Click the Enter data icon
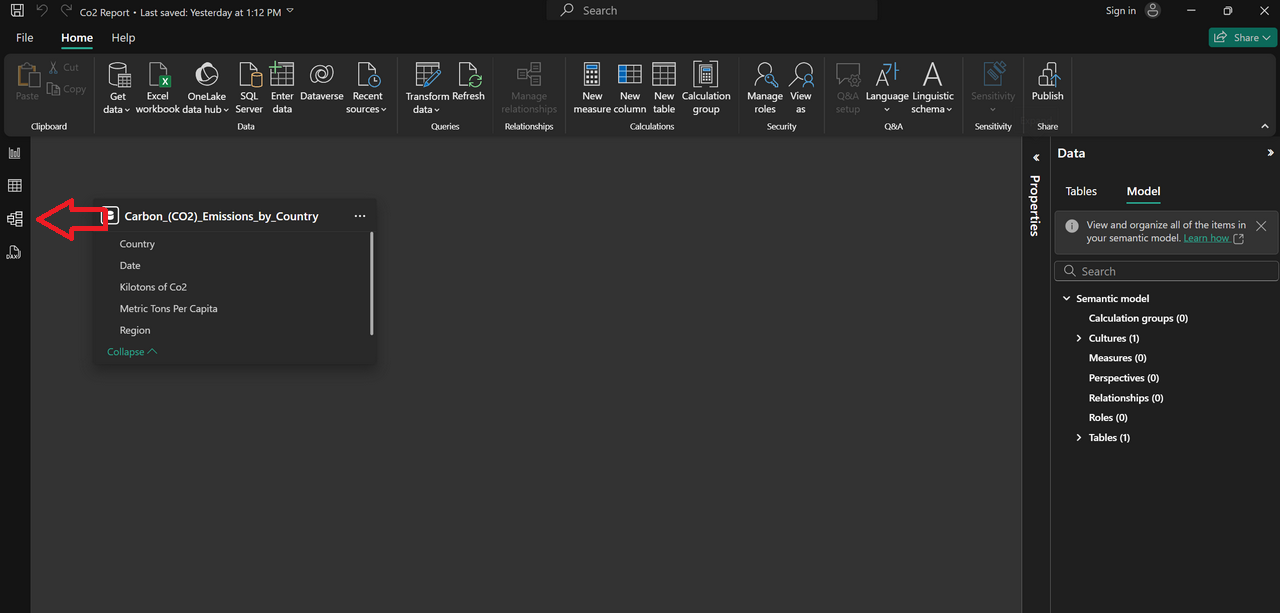This screenshot has width=1280, height=613. pos(282,74)
